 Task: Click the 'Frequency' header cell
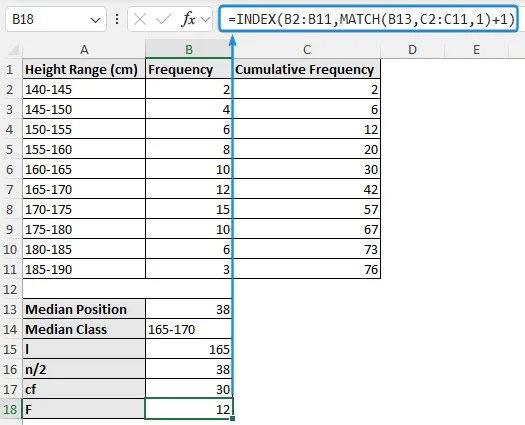[x=189, y=69]
